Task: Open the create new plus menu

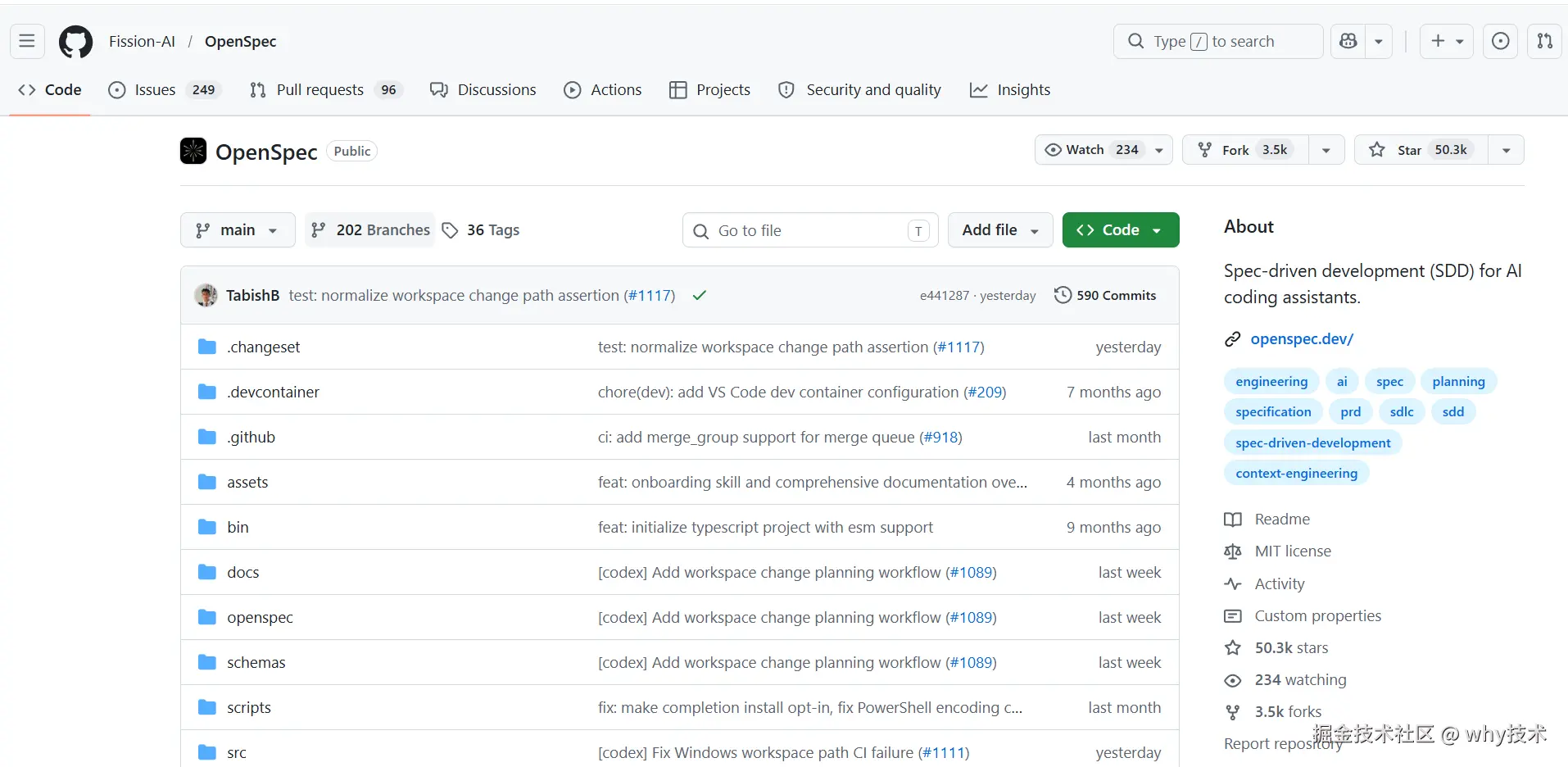Action: (x=1447, y=41)
